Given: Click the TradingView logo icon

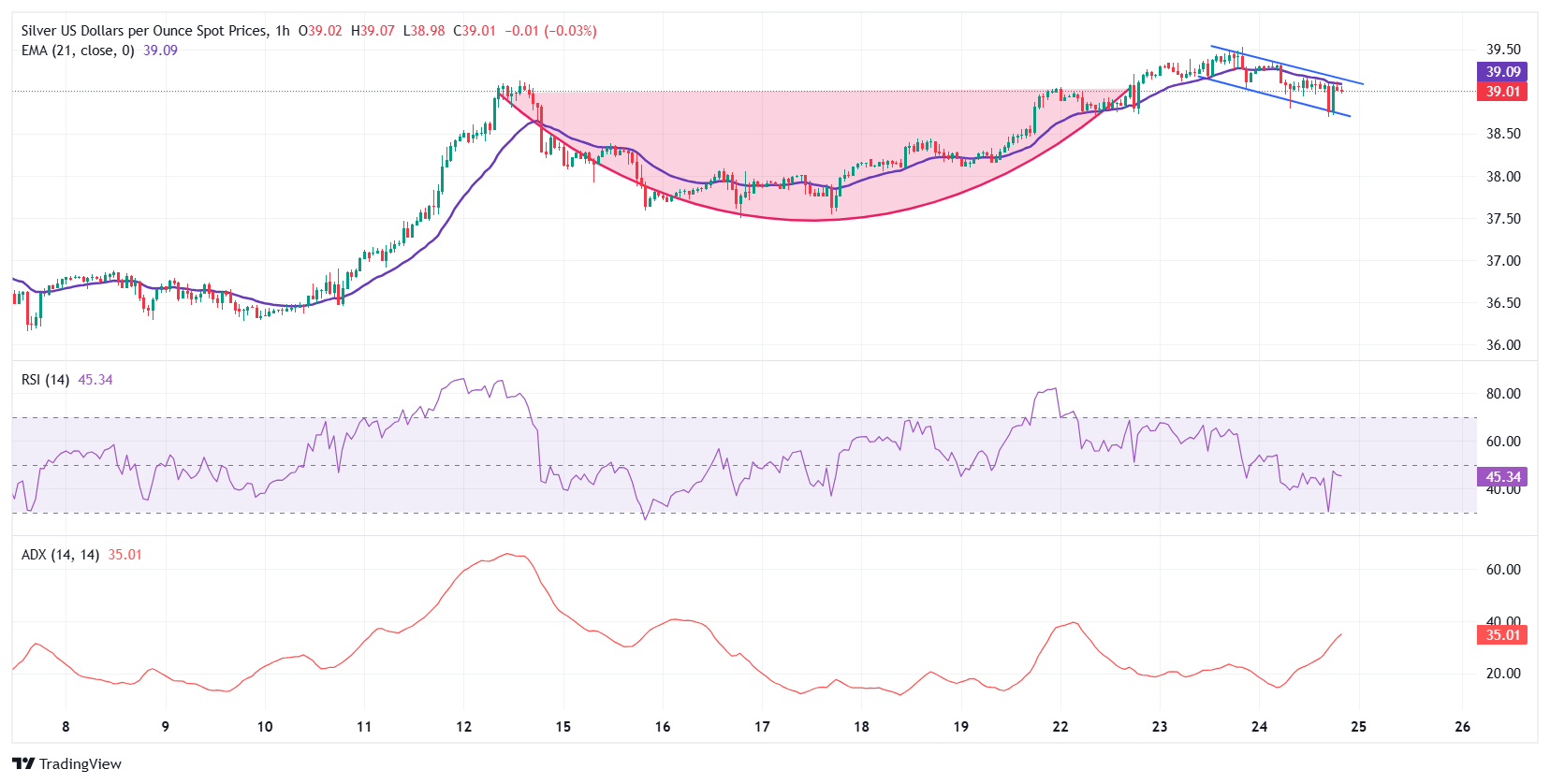Looking at the screenshot, I should 23,763.
